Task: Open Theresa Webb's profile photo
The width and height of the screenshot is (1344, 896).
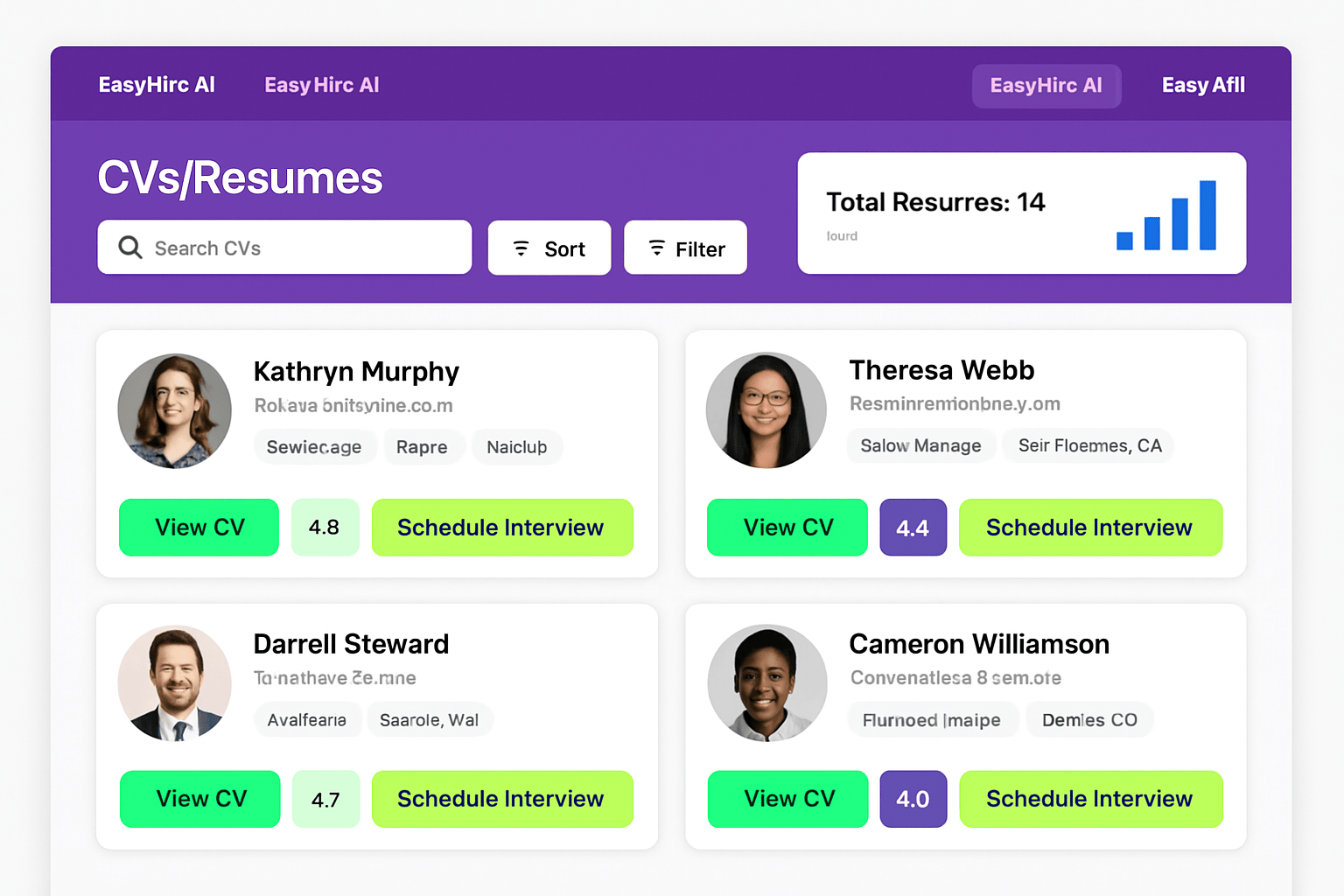Action: pyautogui.click(x=766, y=410)
